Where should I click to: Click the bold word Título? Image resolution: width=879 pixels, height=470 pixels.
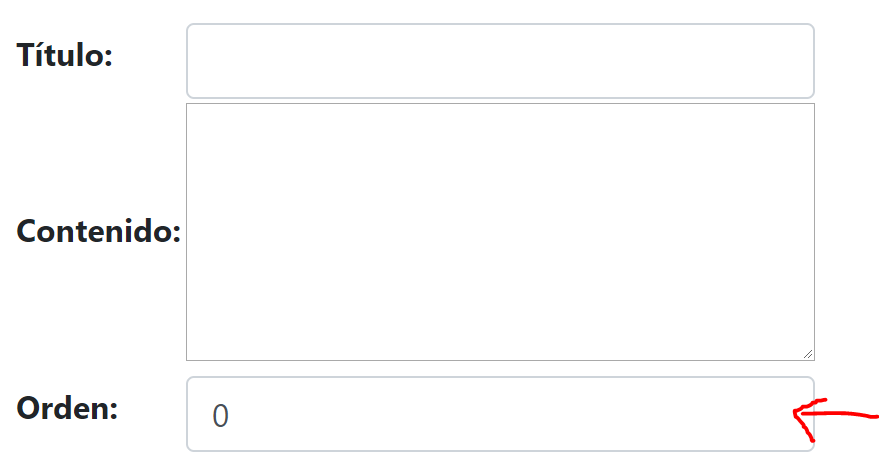[x=64, y=56]
